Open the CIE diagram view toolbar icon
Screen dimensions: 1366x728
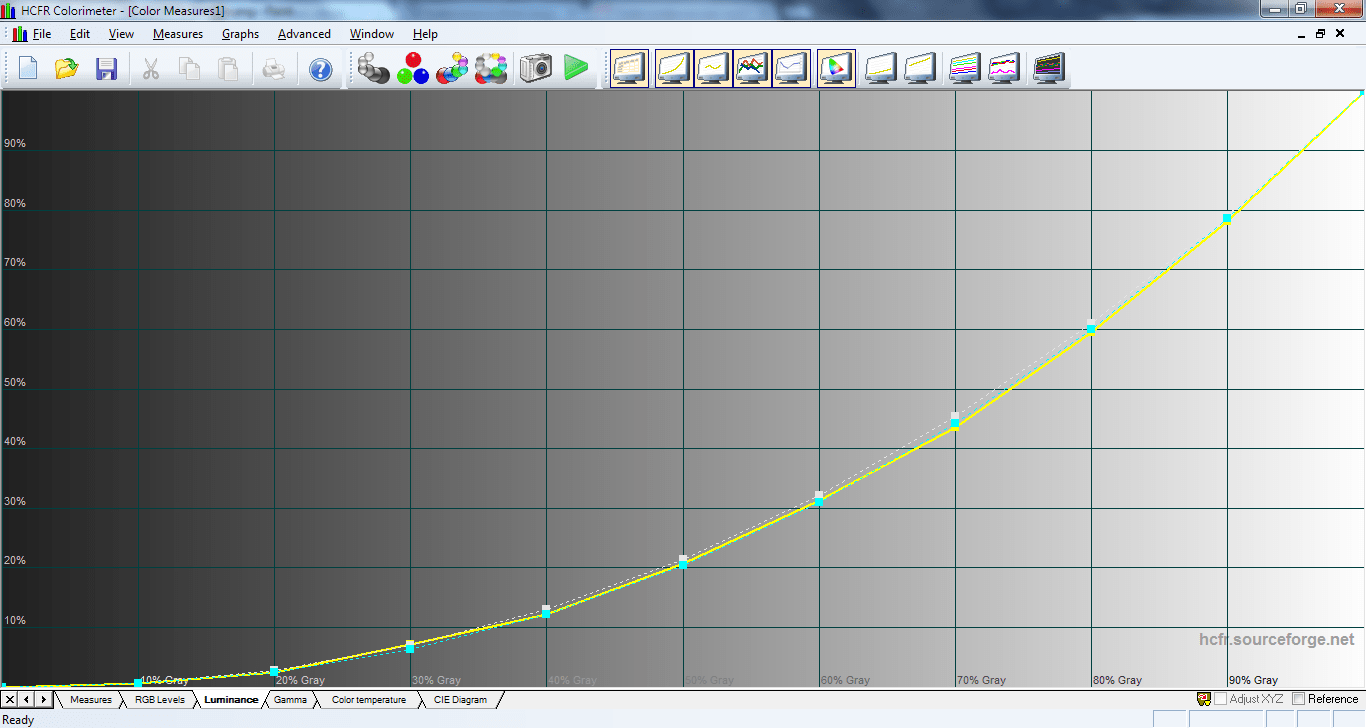point(835,69)
